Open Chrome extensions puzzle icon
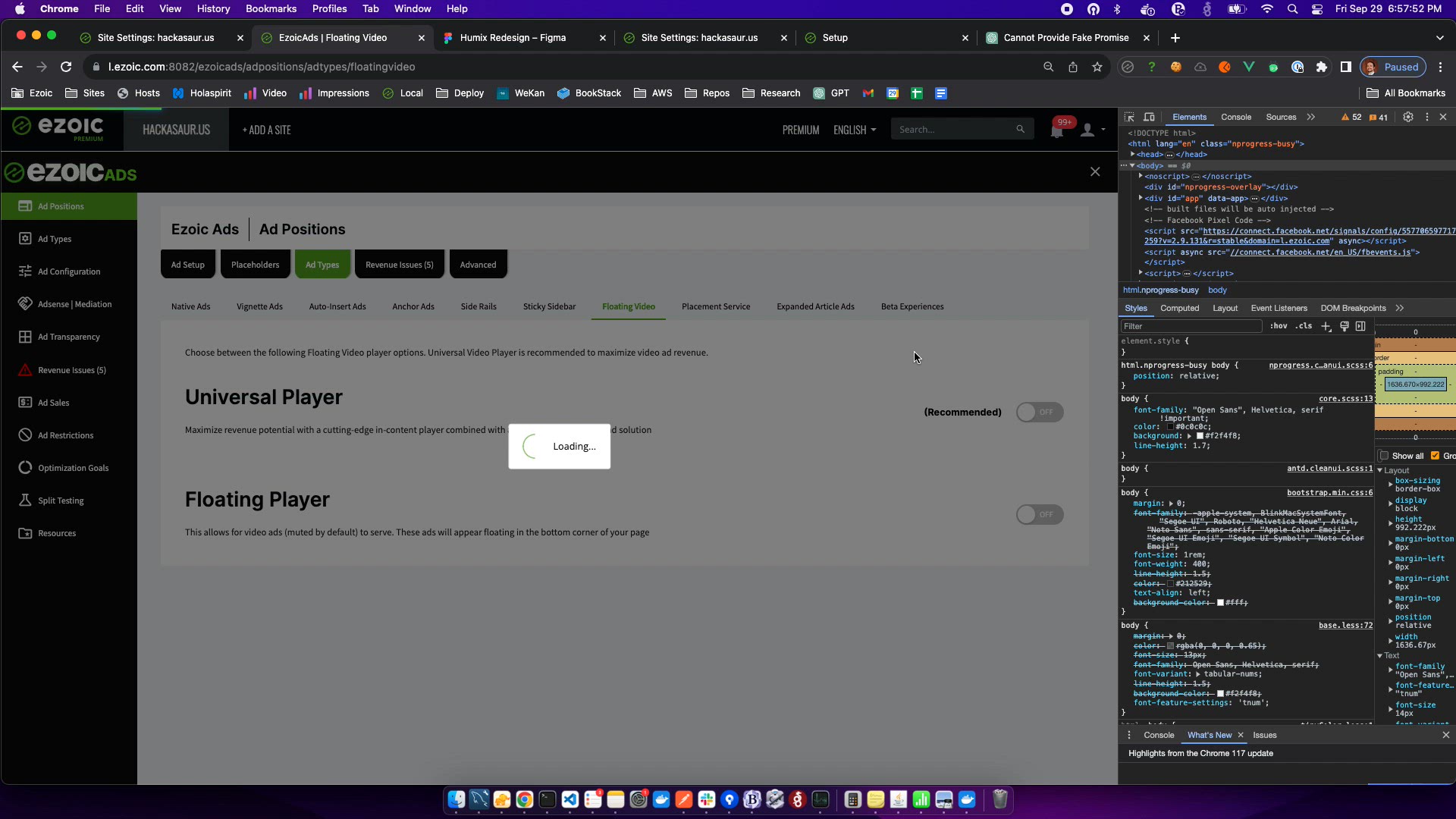This screenshot has height=819, width=1456. [x=1322, y=67]
